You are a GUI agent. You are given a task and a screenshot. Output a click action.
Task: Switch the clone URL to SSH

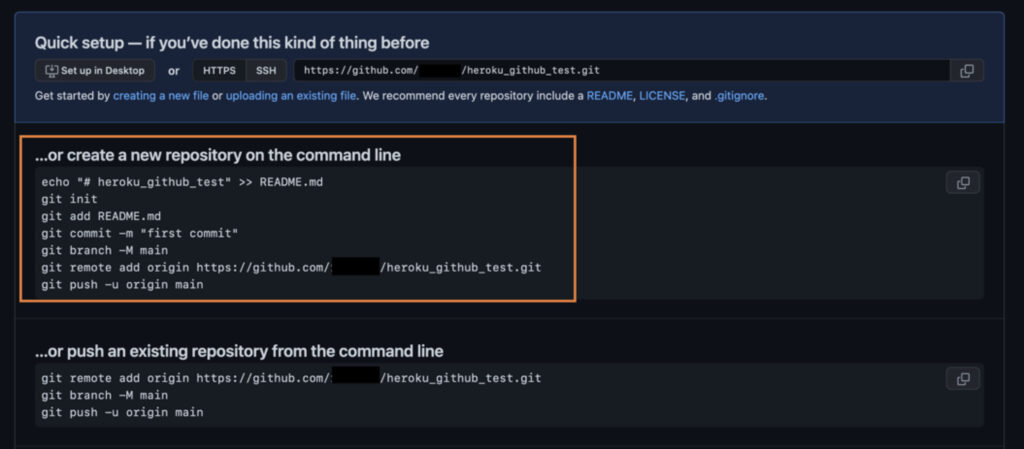tap(266, 70)
